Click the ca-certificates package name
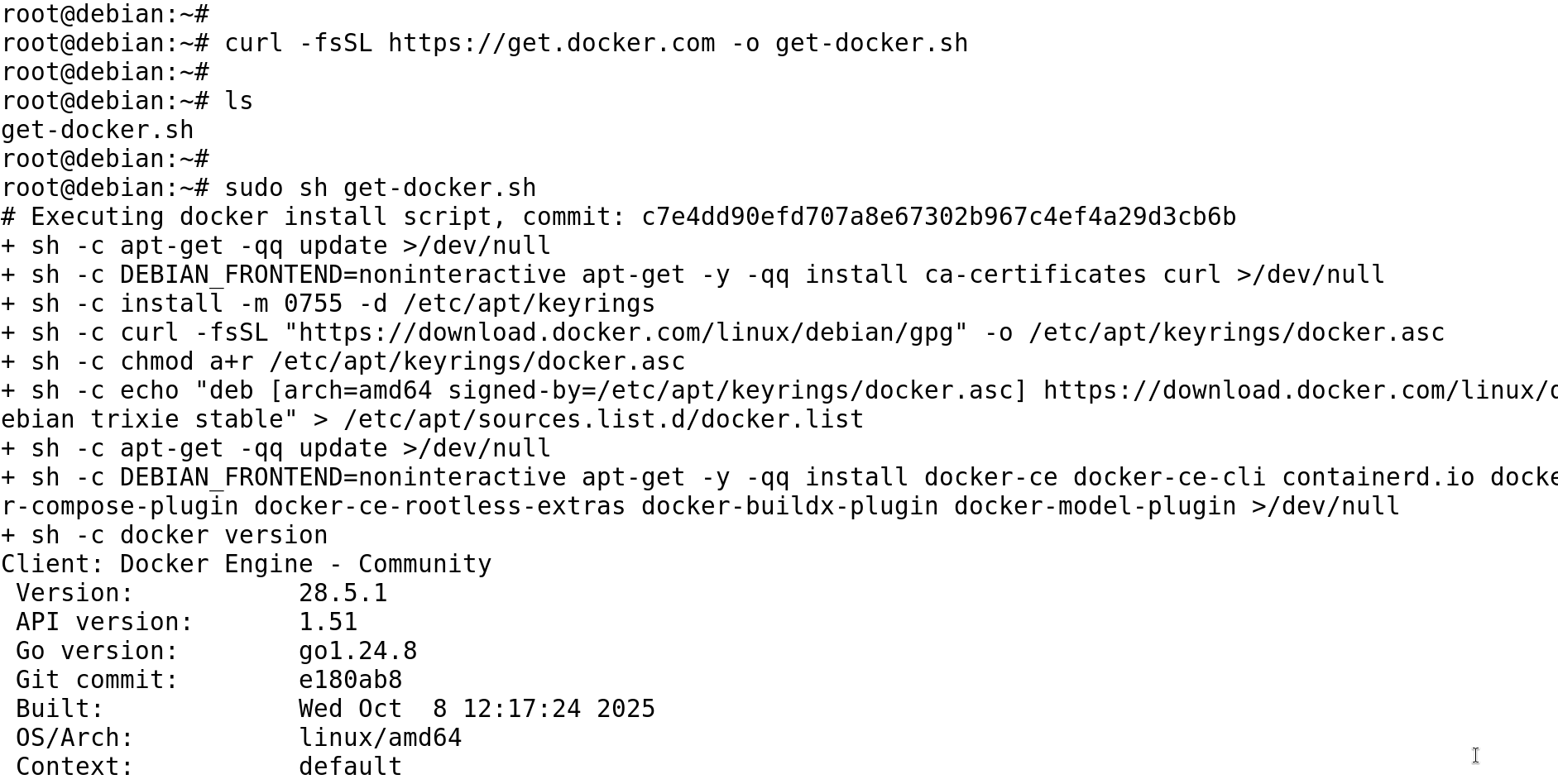This screenshot has height=784, width=1558. (1035, 275)
